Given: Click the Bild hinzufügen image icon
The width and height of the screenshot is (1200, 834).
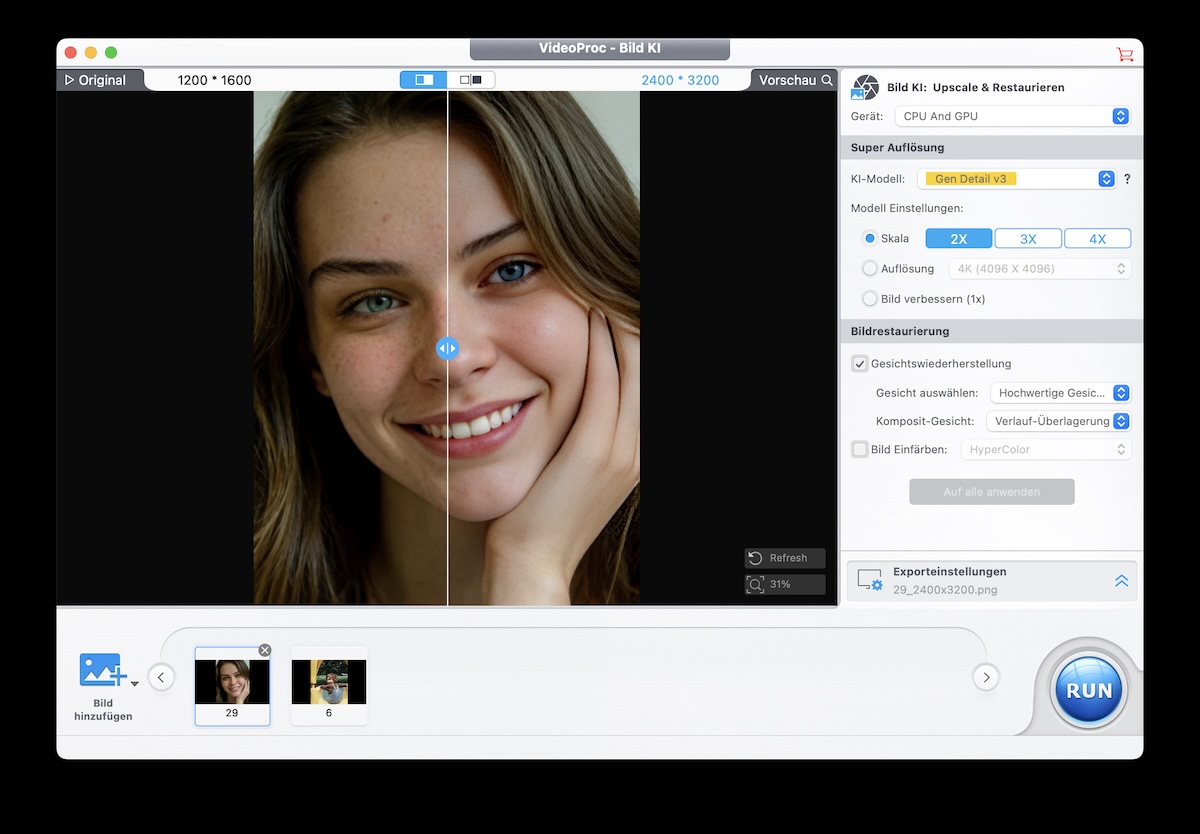Looking at the screenshot, I should tap(102, 670).
